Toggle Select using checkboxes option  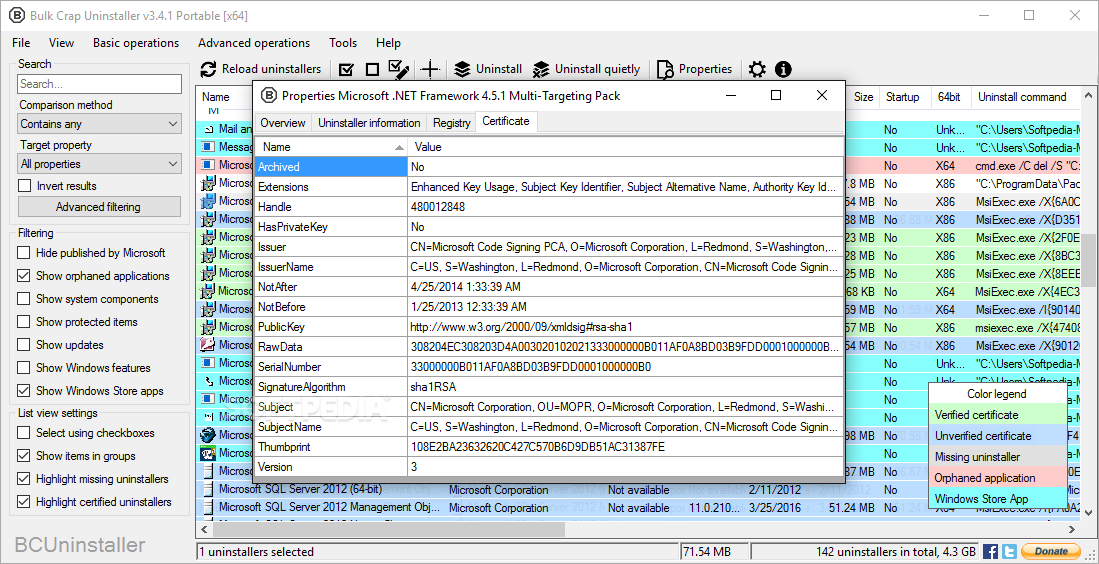click(24, 433)
